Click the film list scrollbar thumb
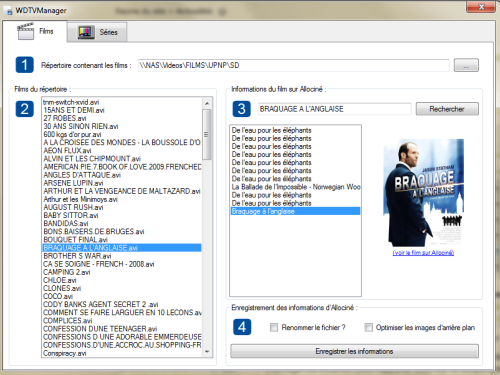This screenshot has height=375, width=500. 207,135
